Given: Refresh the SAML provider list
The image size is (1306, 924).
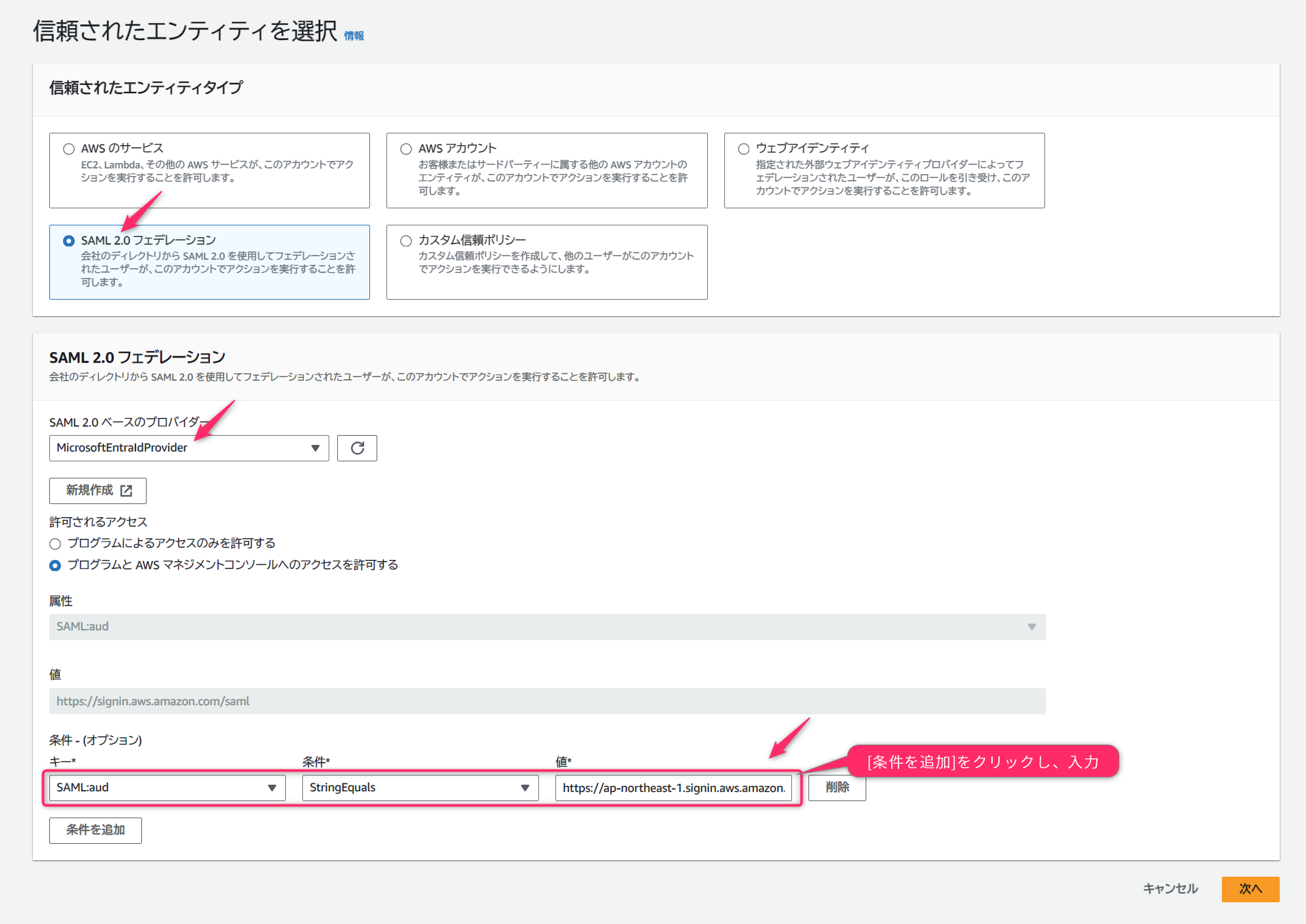Looking at the screenshot, I should [x=357, y=448].
